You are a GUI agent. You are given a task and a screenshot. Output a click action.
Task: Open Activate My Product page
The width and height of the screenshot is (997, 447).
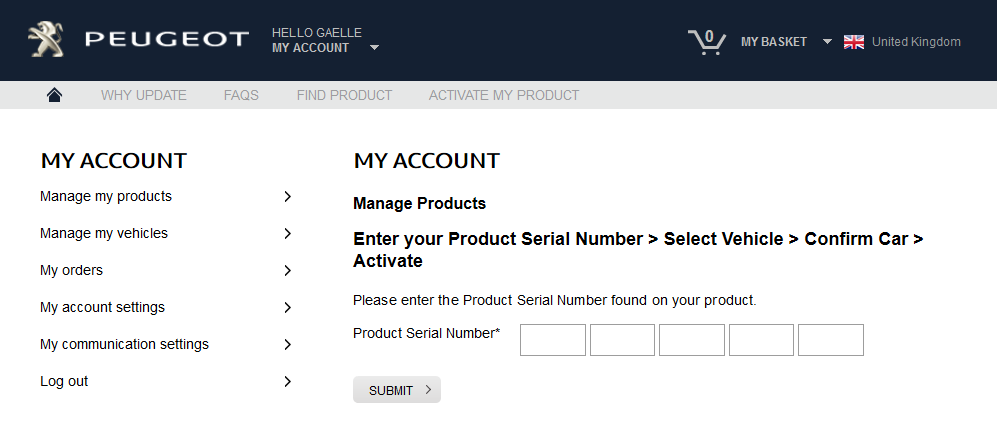(x=504, y=95)
